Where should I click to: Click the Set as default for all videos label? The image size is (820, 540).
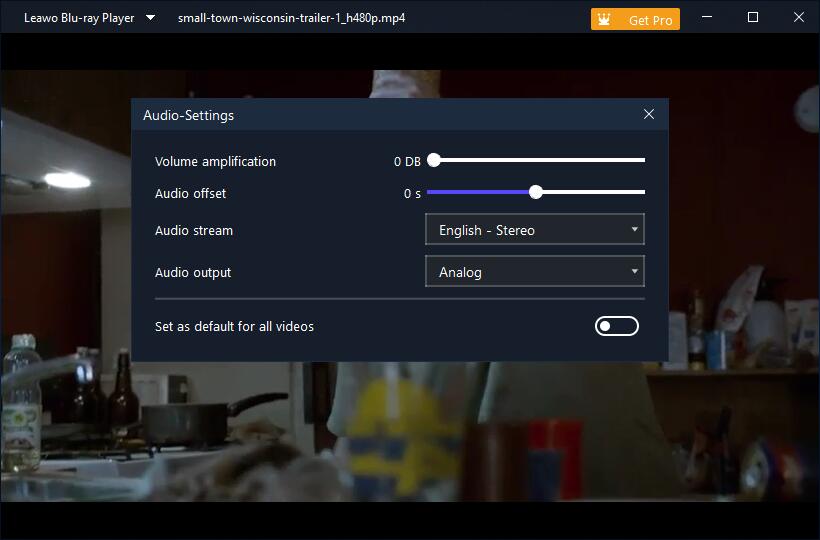234,326
